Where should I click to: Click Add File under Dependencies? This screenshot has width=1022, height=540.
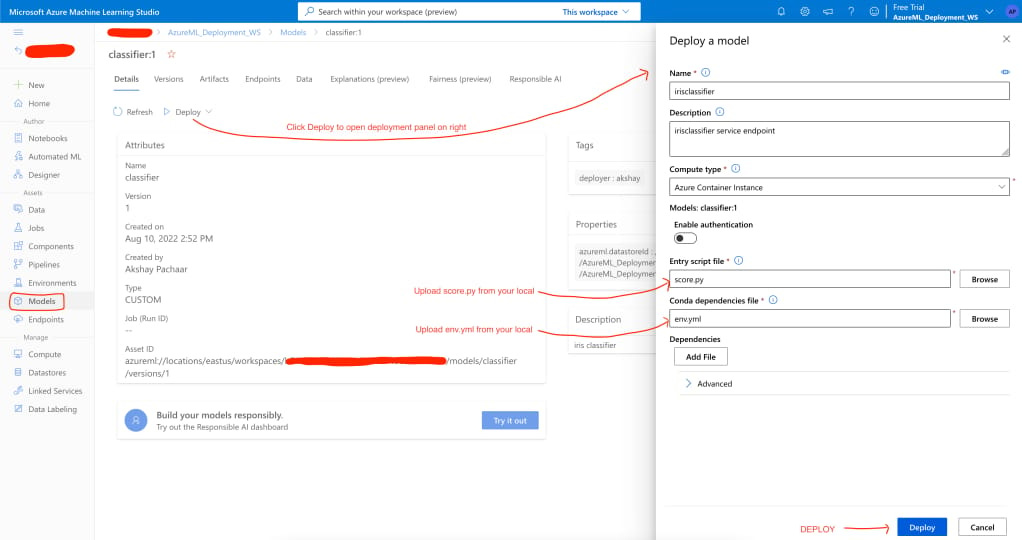[x=701, y=357]
